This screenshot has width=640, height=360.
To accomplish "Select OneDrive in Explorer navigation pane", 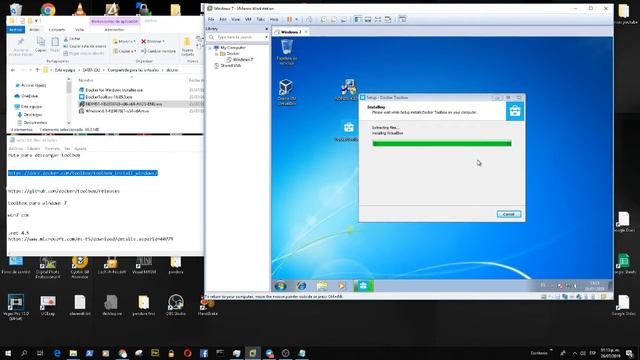I will coord(26,96).
